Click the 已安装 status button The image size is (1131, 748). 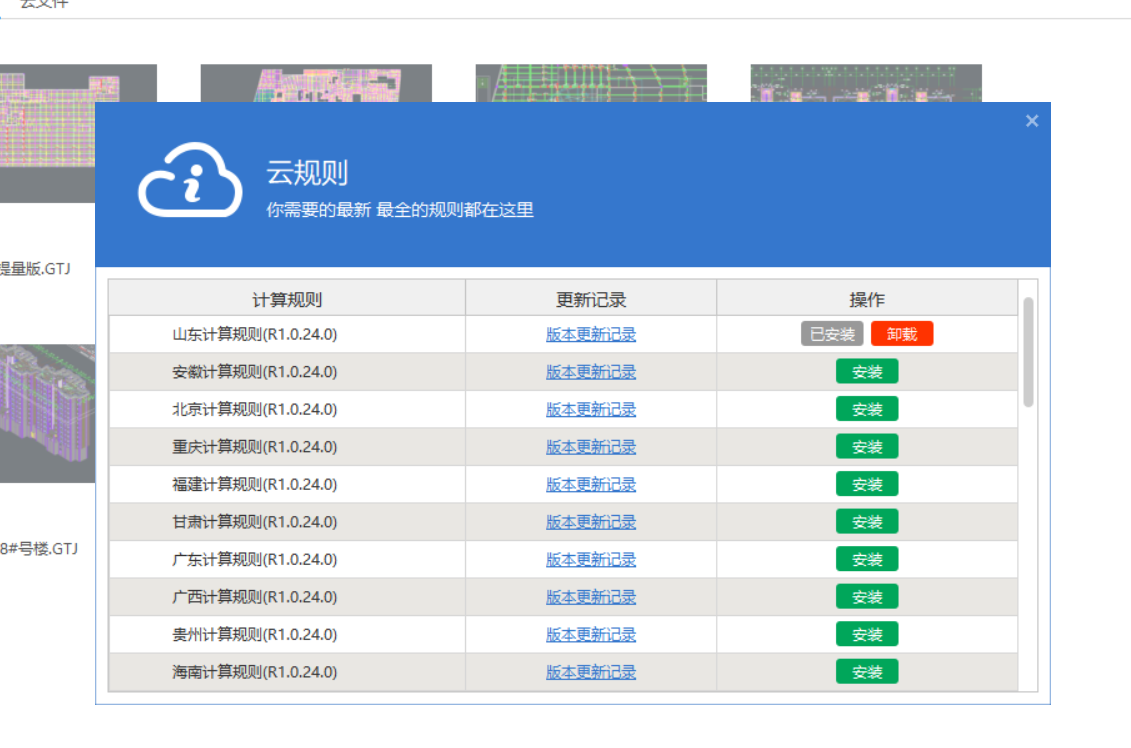[x=832, y=334]
